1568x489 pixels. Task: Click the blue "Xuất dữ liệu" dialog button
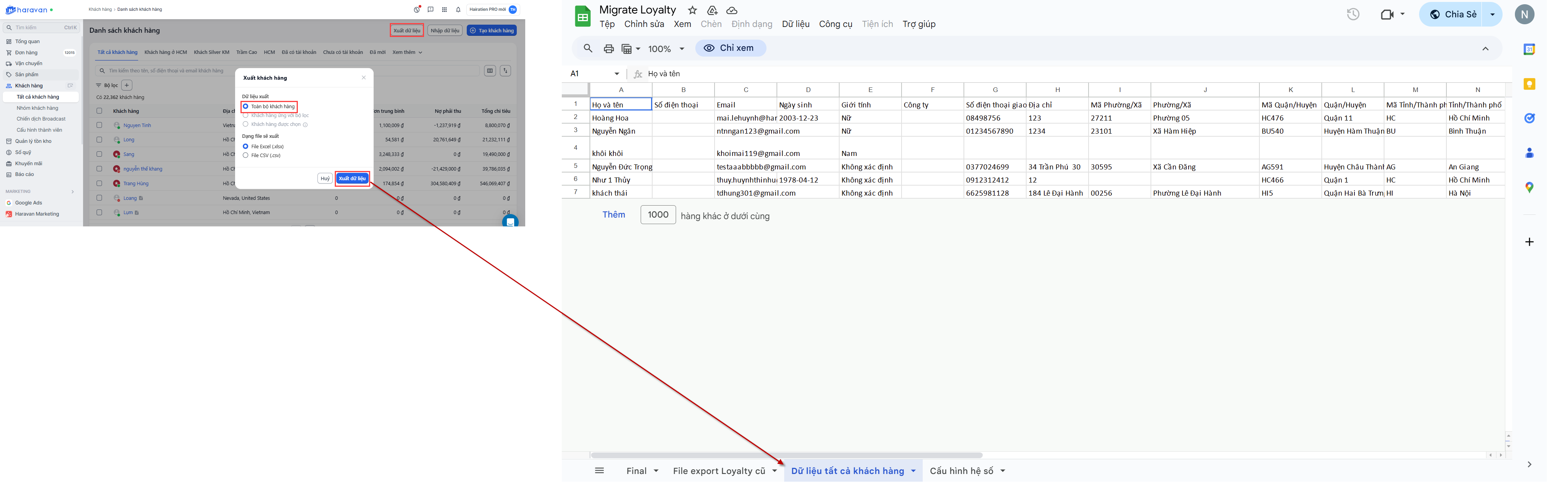click(352, 178)
